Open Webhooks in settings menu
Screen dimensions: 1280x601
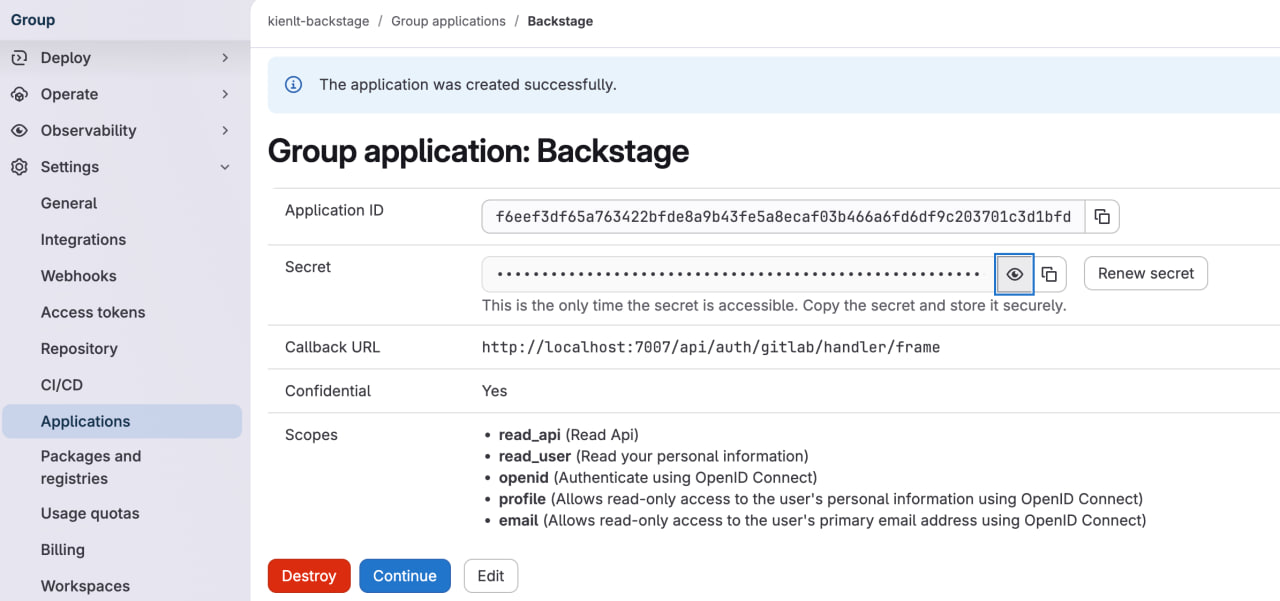(x=78, y=276)
